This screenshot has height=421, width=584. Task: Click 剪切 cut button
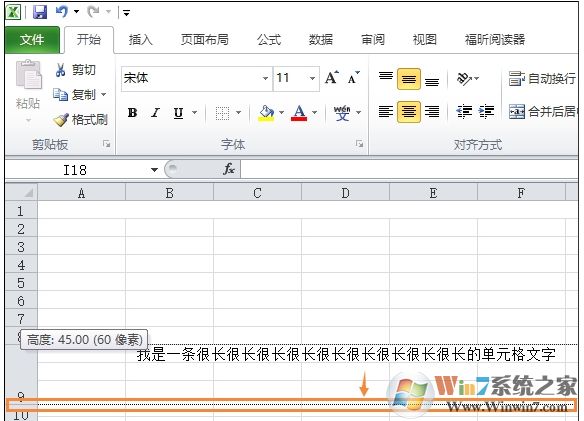[x=76, y=70]
